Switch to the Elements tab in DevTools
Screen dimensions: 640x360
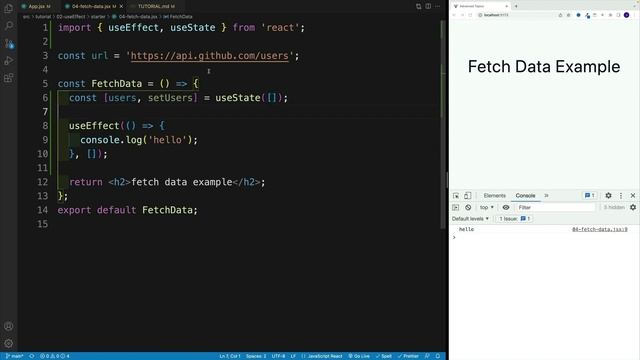click(x=494, y=196)
